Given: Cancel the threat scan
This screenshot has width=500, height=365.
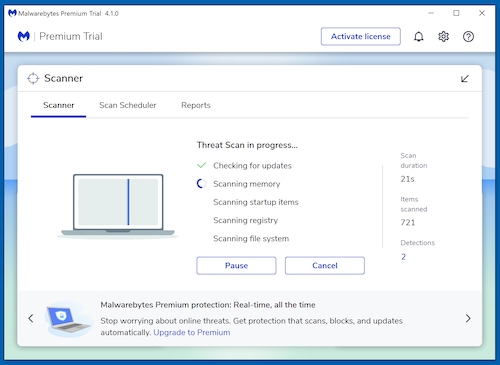Looking at the screenshot, I should pos(325,266).
